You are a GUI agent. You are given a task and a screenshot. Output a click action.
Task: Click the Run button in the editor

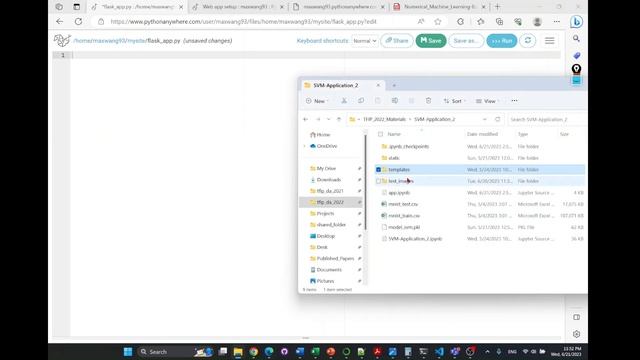click(x=502, y=41)
